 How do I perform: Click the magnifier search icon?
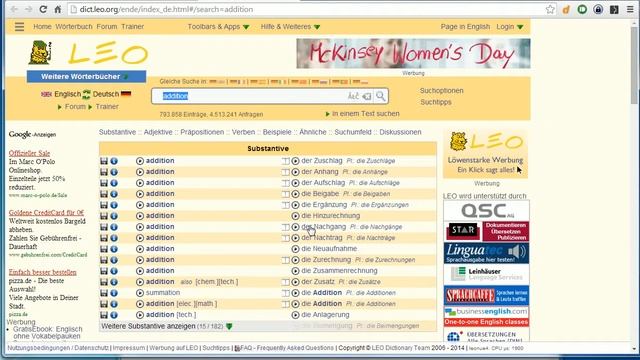[380, 96]
